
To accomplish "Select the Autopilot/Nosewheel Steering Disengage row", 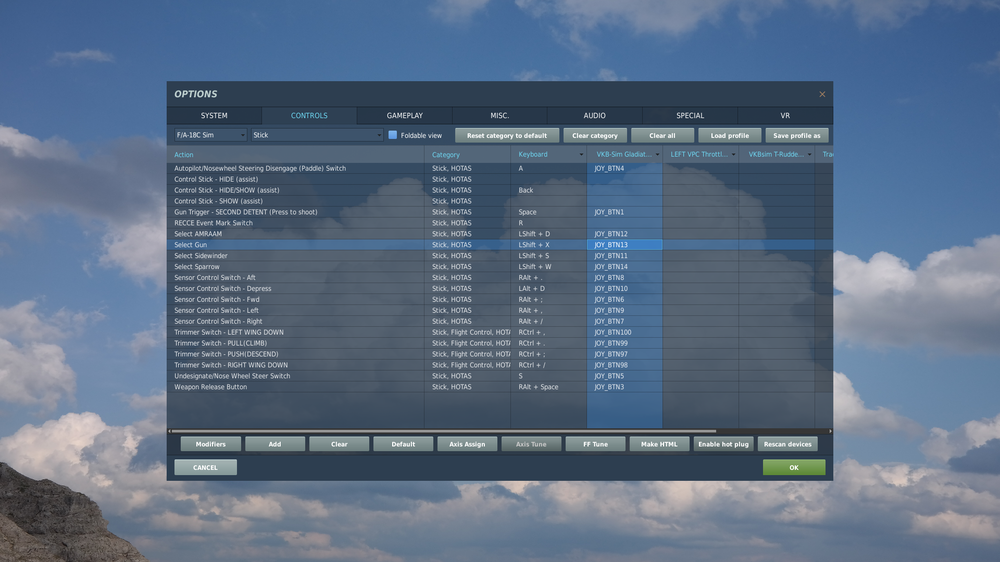I will (500, 168).
